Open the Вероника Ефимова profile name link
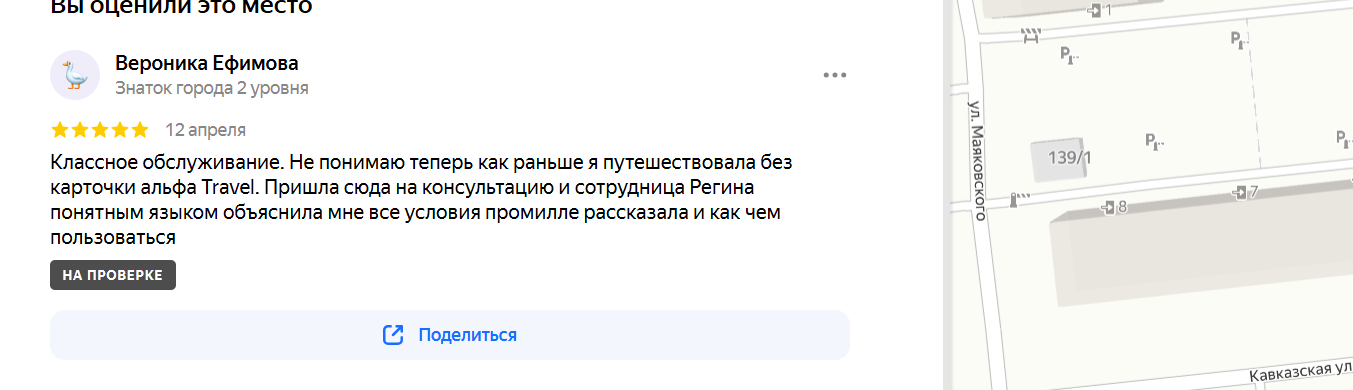 (x=207, y=63)
